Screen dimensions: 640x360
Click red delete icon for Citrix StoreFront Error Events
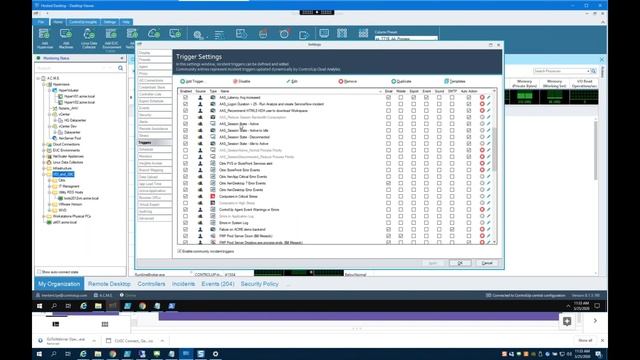(x=482, y=170)
